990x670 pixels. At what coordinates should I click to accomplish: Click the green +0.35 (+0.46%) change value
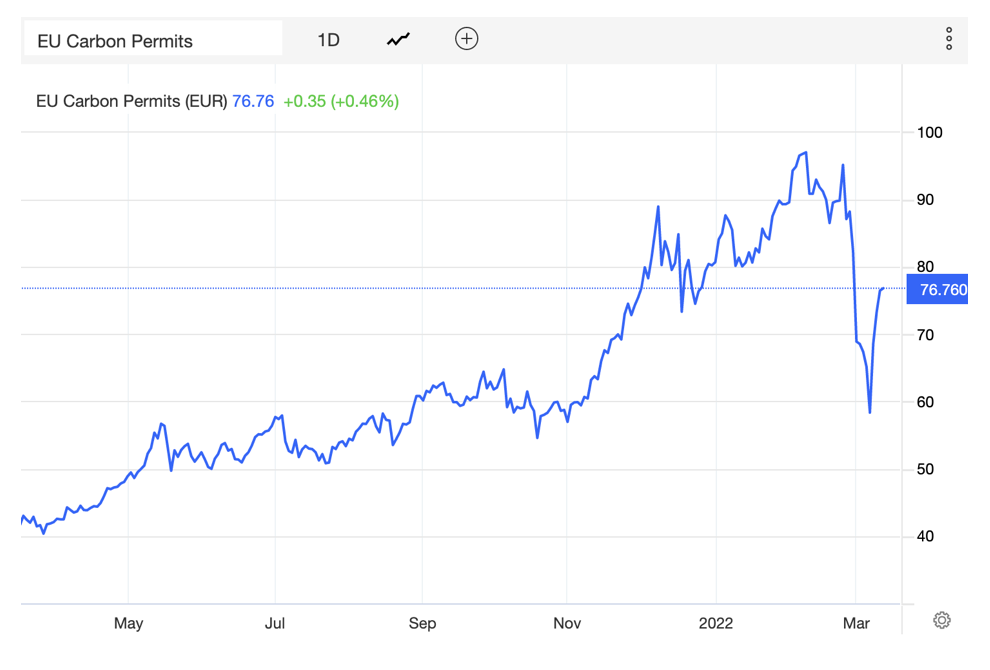341,101
